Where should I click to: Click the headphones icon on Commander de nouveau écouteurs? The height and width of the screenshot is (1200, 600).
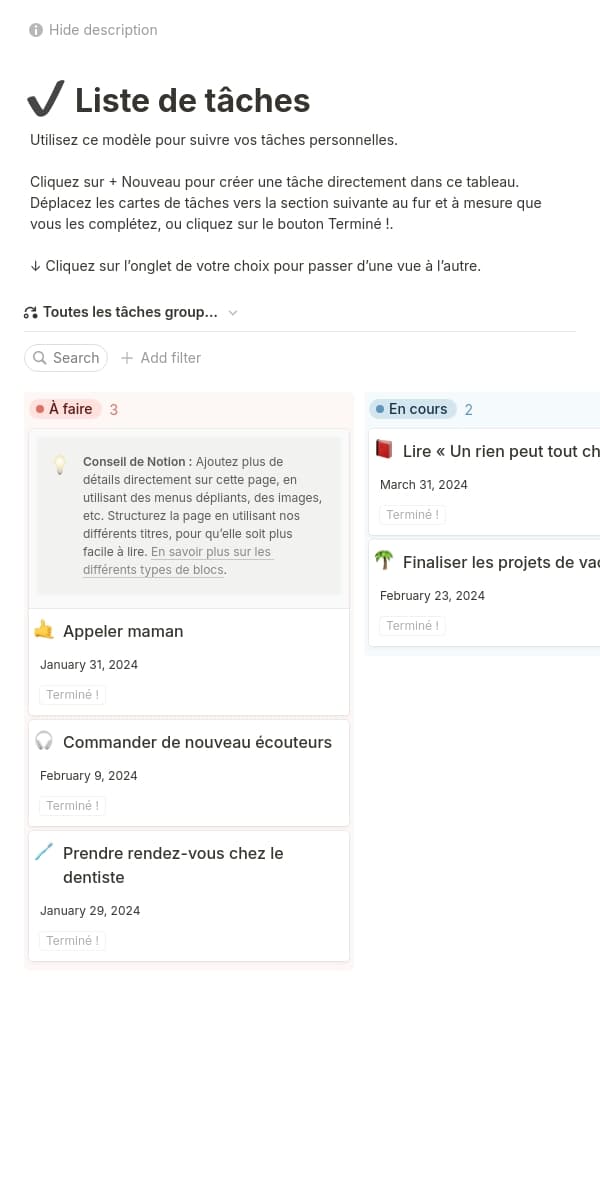pyautogui.click(x=44, y=741)
